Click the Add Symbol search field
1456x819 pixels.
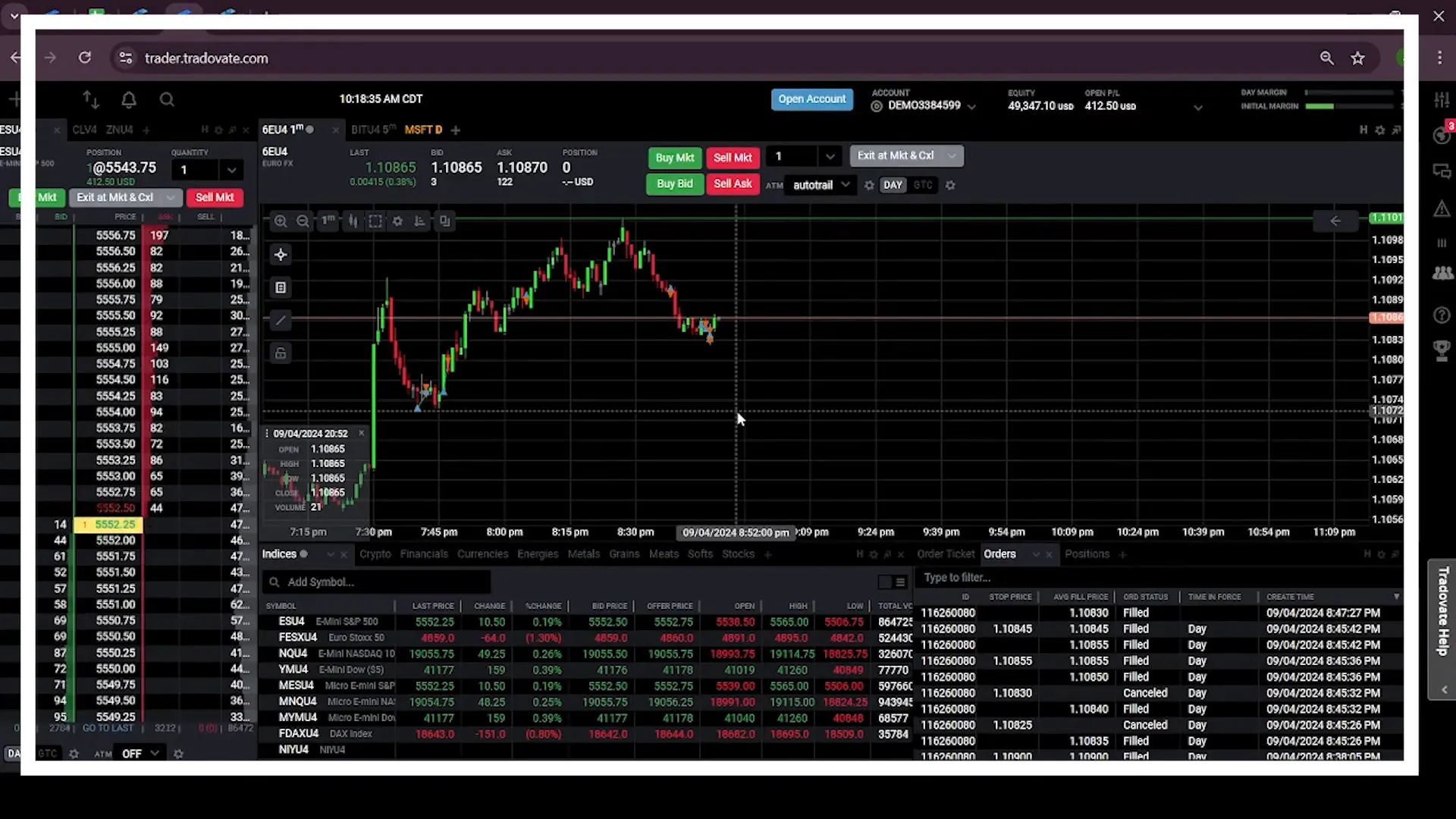(377, 582)
